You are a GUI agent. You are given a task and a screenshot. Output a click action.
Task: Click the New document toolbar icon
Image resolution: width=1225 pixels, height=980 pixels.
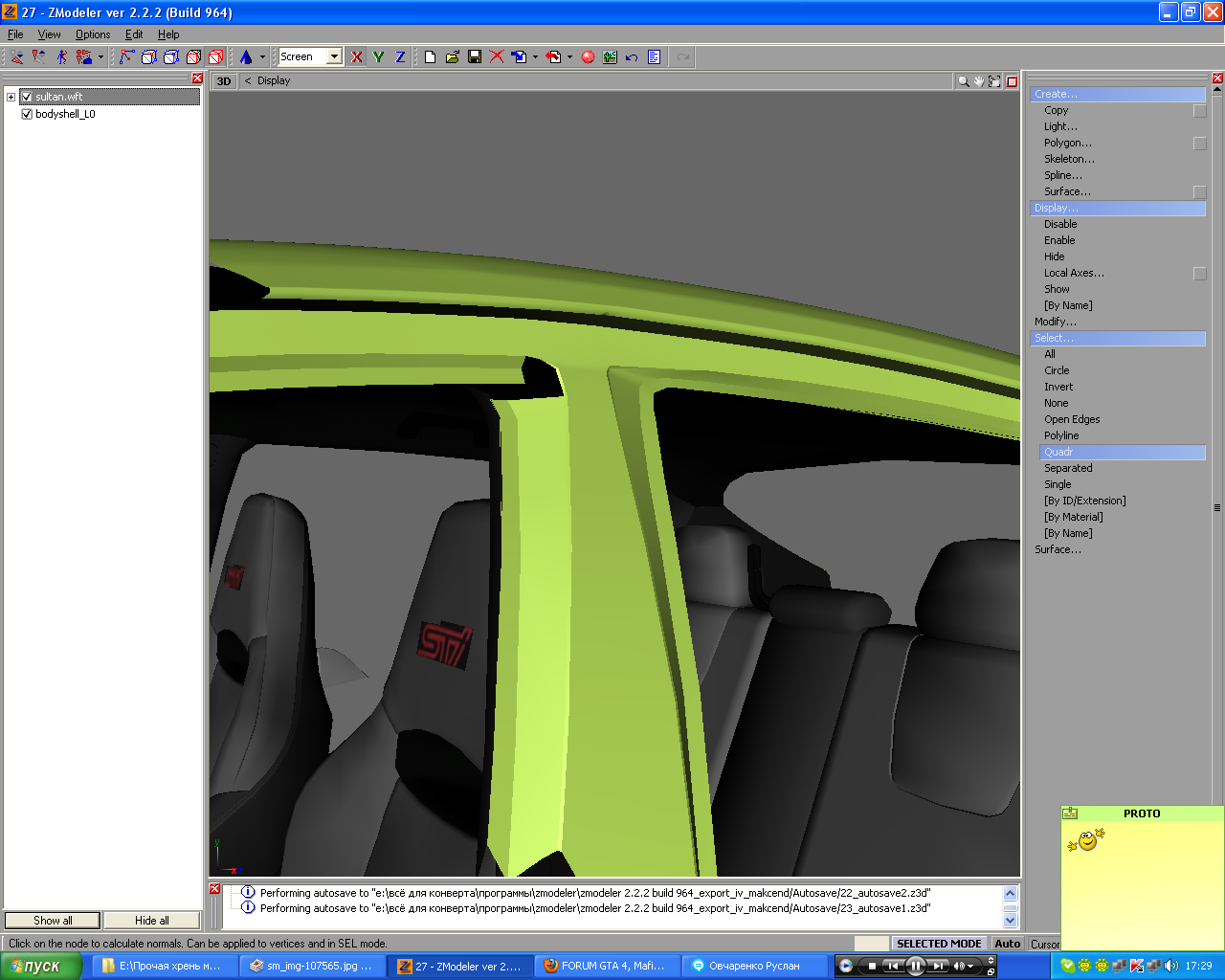click(430, 57)
